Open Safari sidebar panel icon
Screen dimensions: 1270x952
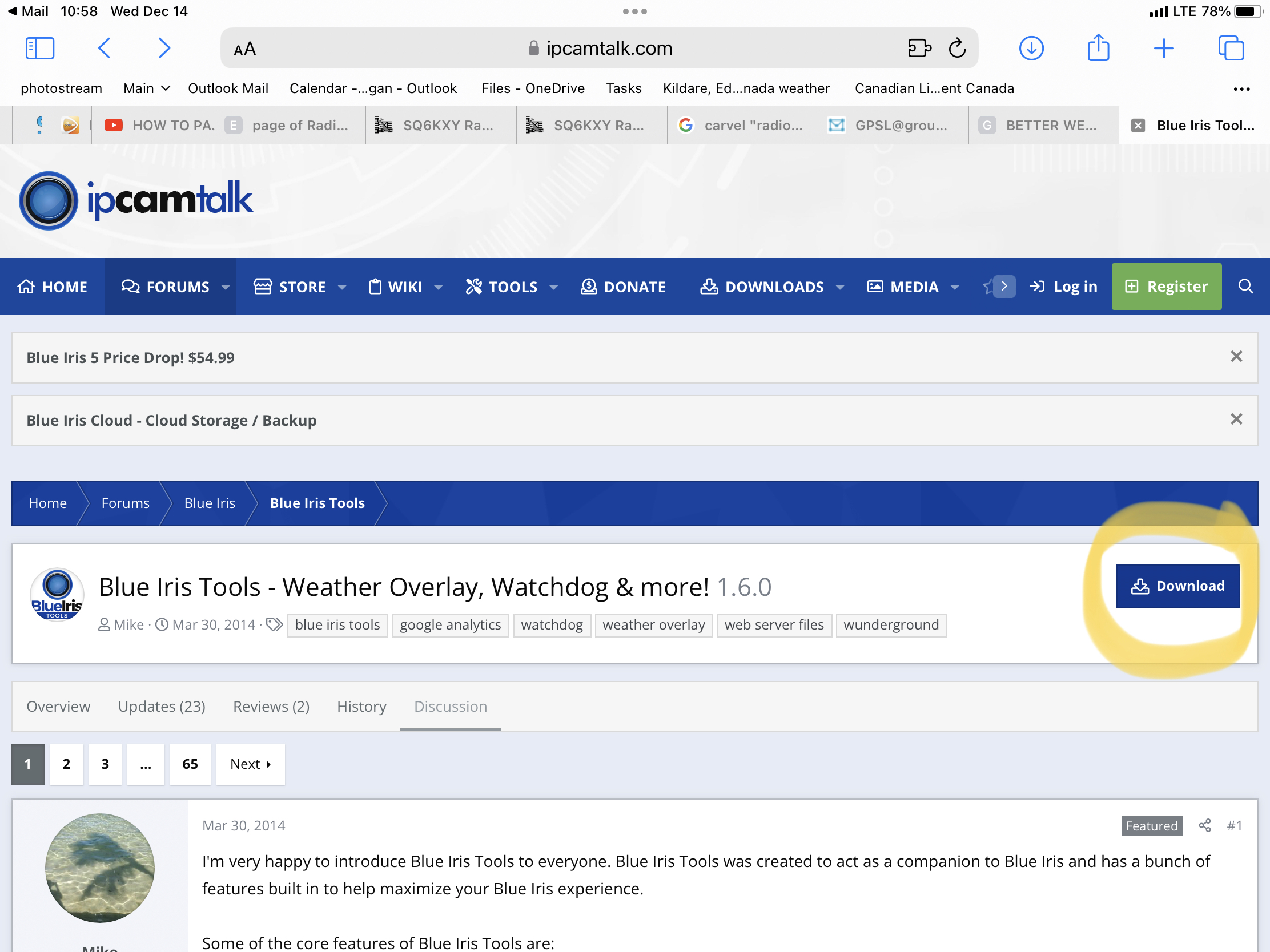[x=39, y=48]
